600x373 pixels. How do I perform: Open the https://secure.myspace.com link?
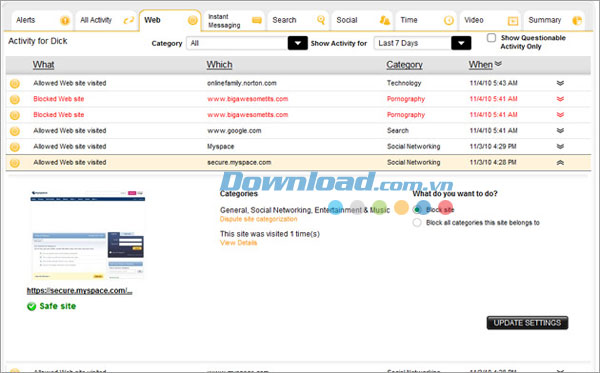[x=80, y=291]
